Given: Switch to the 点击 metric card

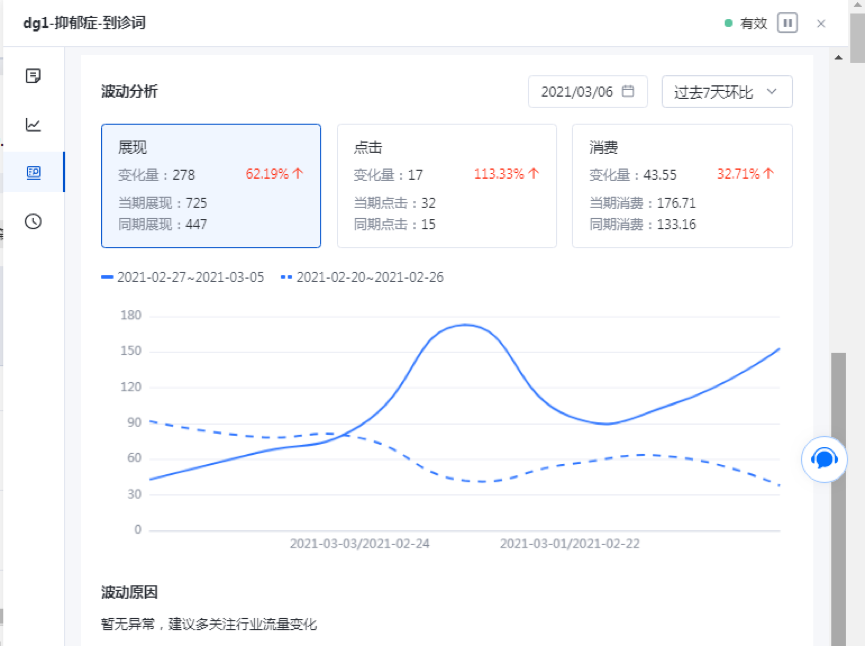Looking at the screenshot, I should [x=446, y=186].
